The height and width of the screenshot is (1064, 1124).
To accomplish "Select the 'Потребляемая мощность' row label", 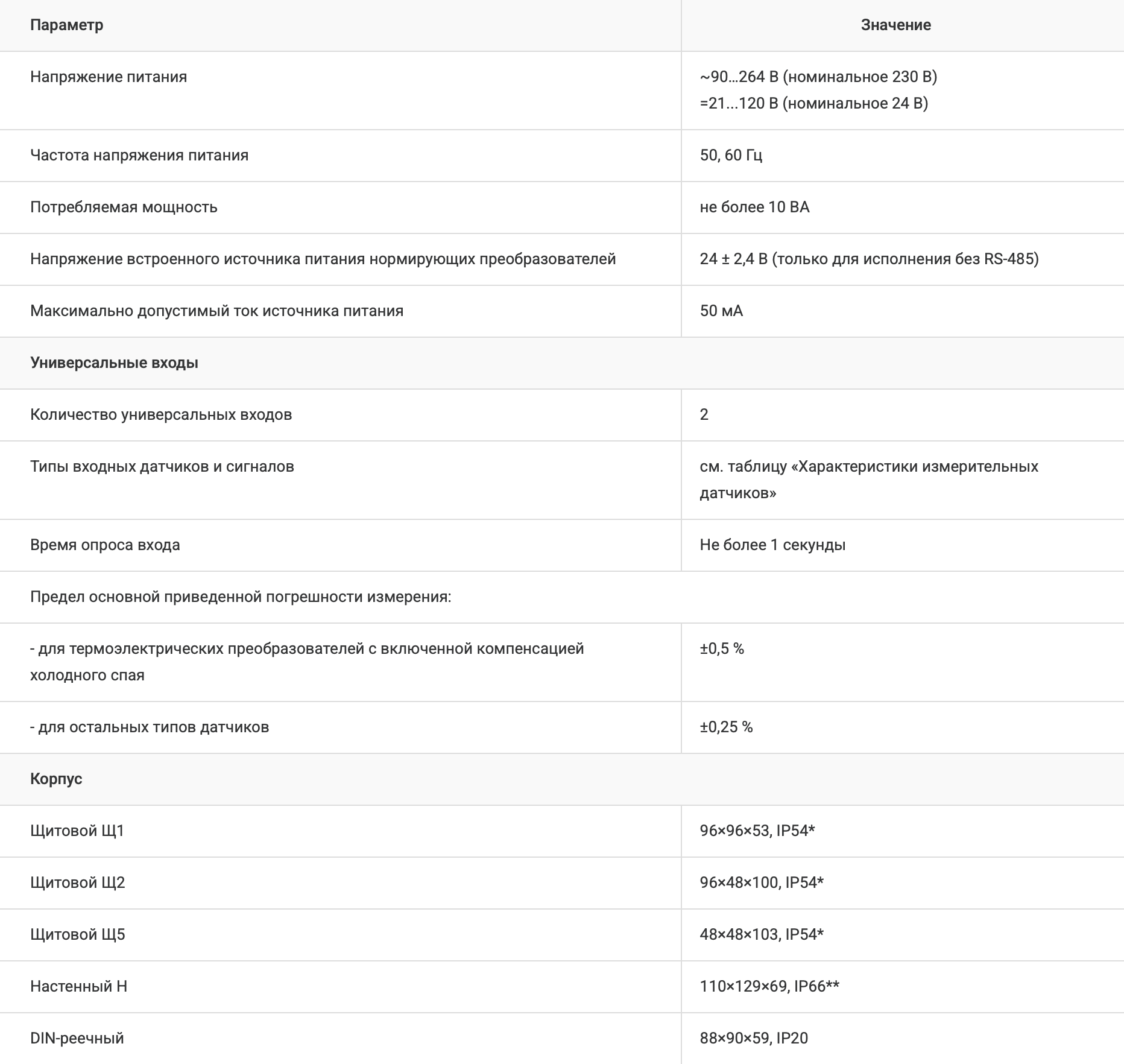I will 124,207.
